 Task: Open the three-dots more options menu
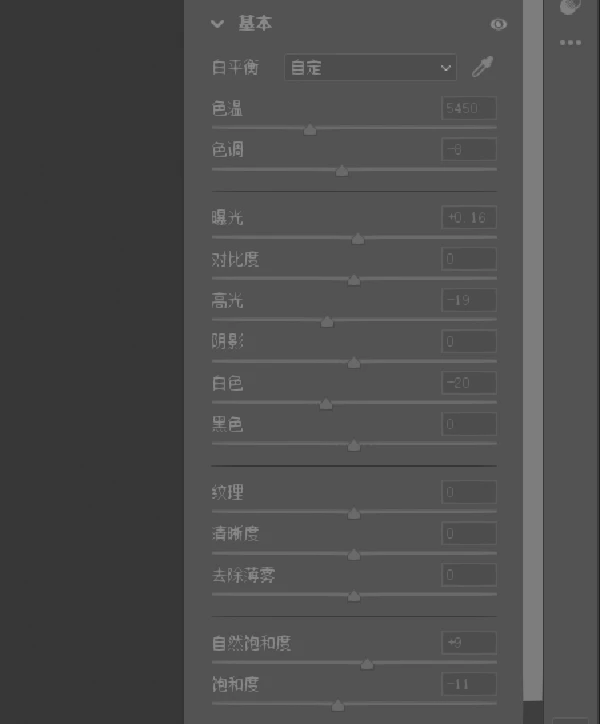(570, 42)
